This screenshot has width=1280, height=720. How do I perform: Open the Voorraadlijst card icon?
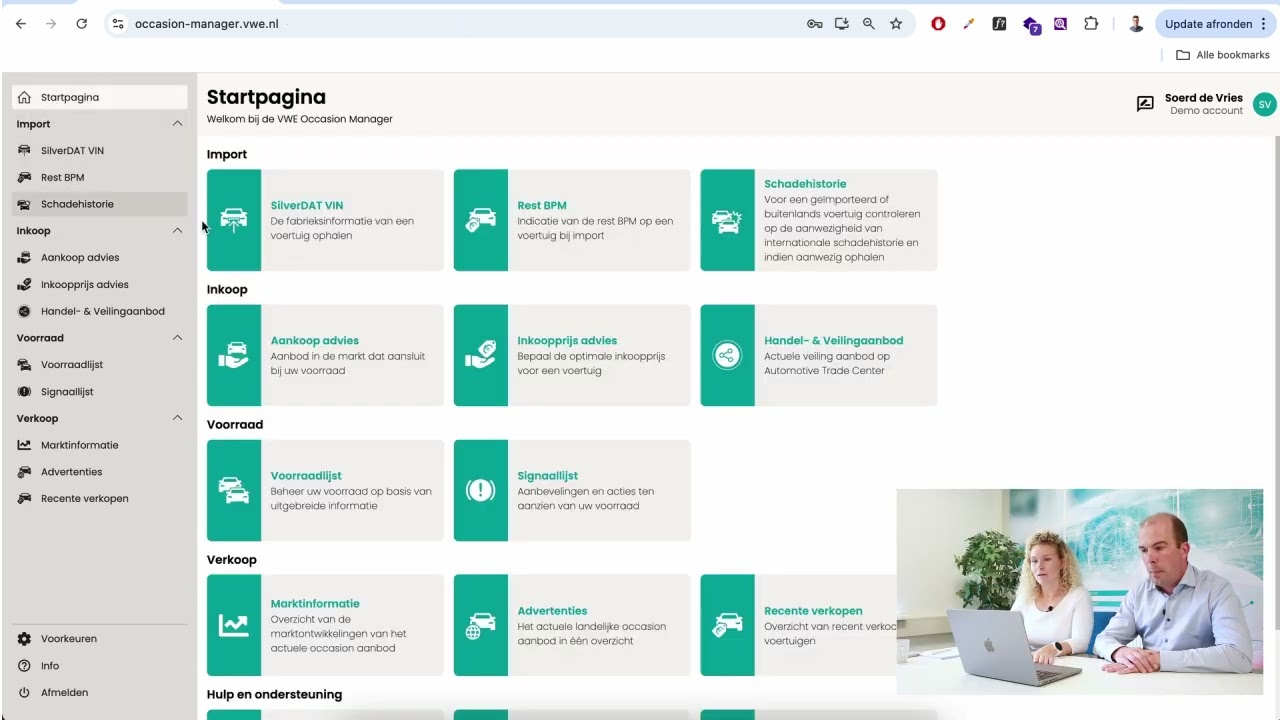click(x=234, y=490)
